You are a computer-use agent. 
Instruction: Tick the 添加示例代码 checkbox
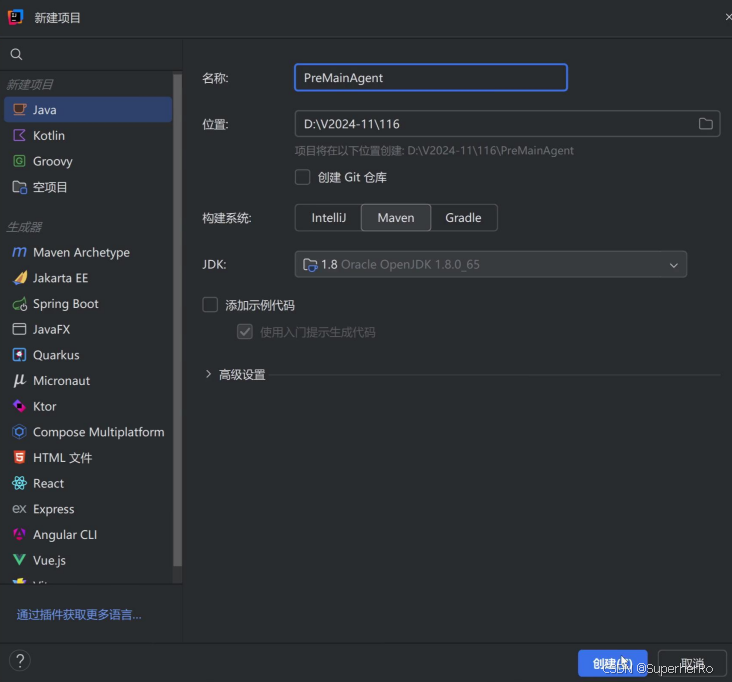coord(210,305)
